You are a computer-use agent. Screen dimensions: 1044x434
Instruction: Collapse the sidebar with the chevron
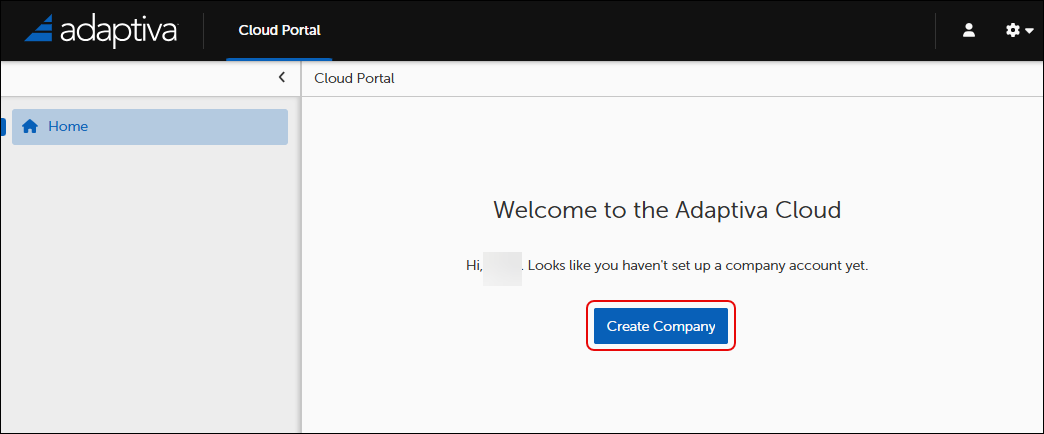point(282,77)
